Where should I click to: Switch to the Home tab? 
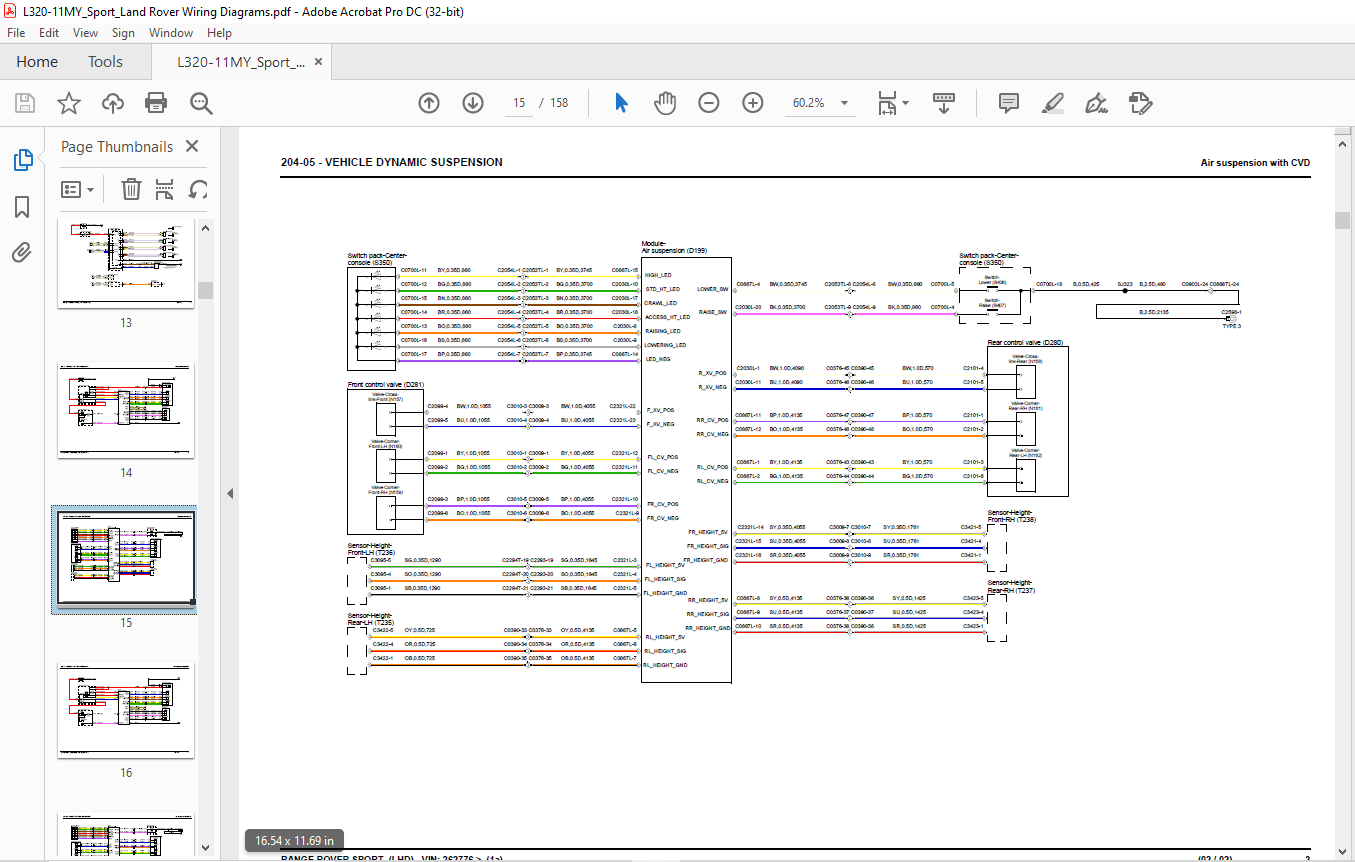tap(37, 62)
